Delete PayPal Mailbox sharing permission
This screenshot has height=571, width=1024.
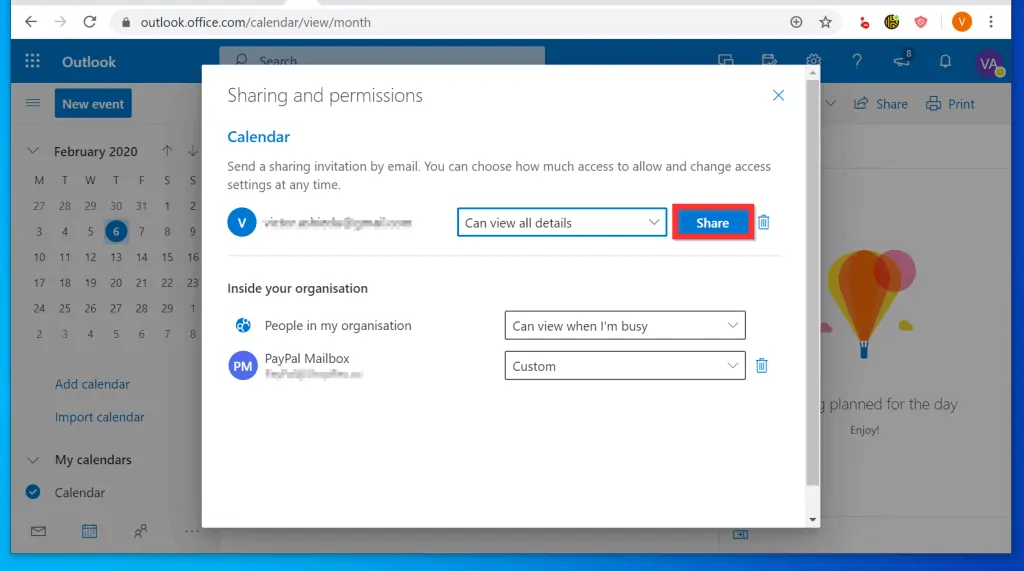click(761, 366)
